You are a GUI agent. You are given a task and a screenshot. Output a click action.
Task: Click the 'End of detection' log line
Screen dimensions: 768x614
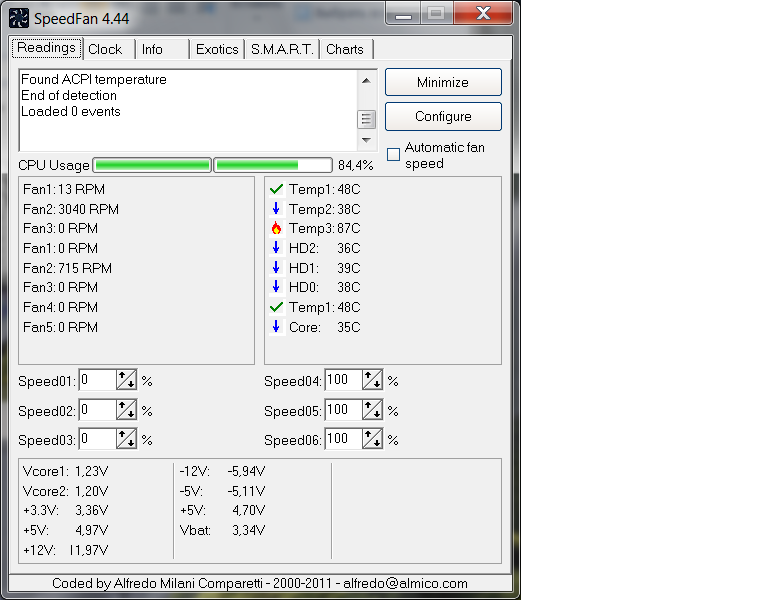[x=69, y=95]
